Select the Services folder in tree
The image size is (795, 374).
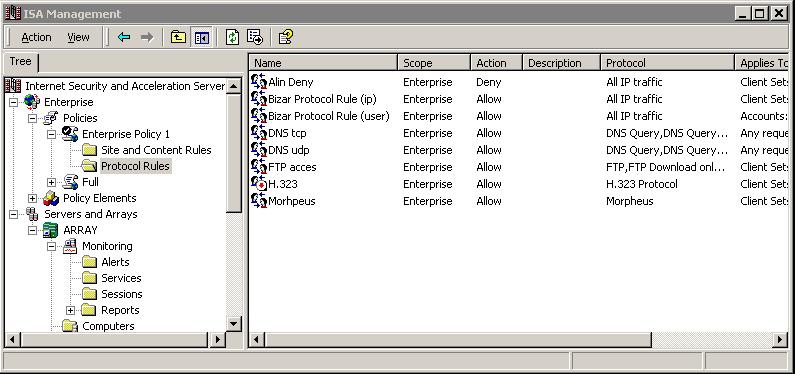[121, 278]
